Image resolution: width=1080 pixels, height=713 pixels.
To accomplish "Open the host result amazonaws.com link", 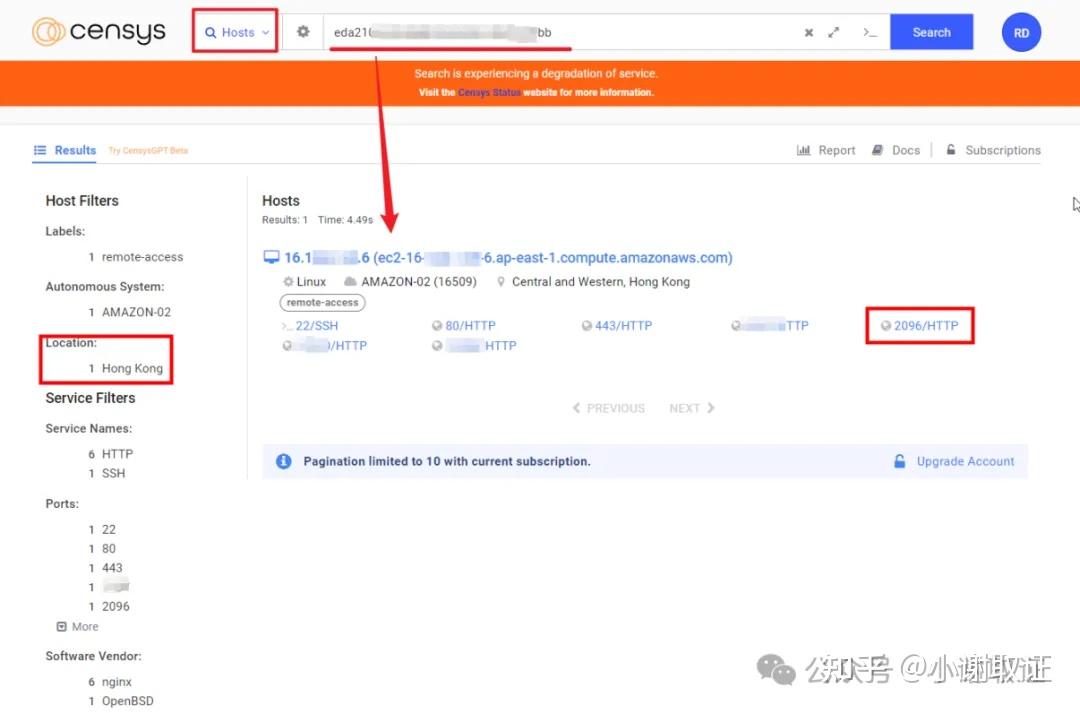I will tap(508, 258).
